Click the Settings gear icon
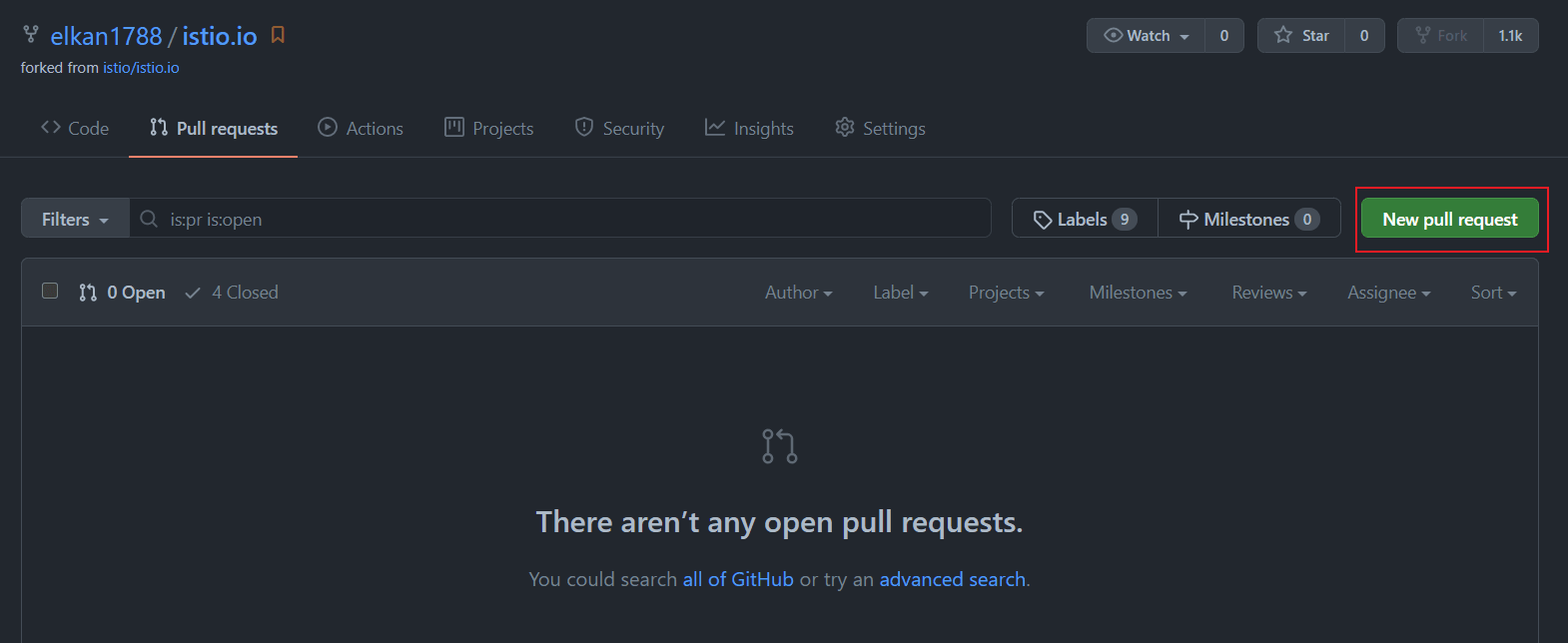Viewport: 1568px width, 643px height. coord(845,127)
